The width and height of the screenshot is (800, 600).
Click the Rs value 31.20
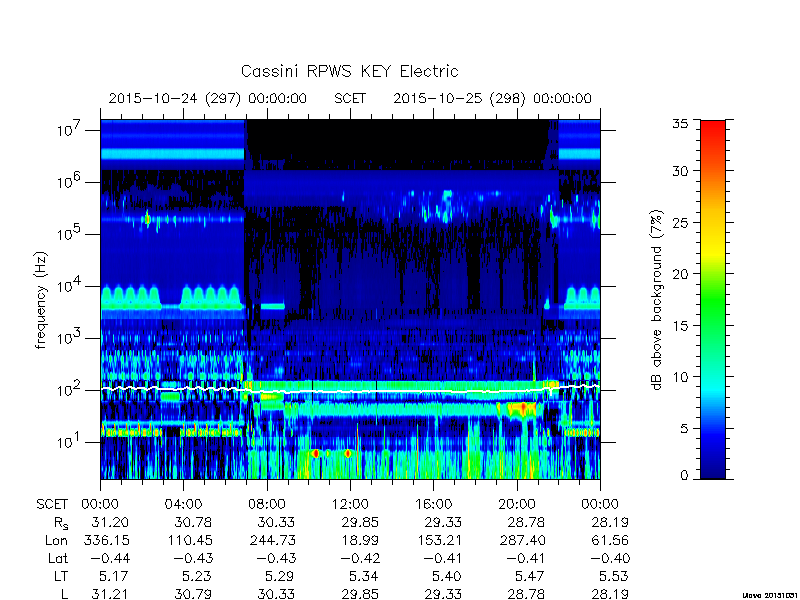point(110,522)
